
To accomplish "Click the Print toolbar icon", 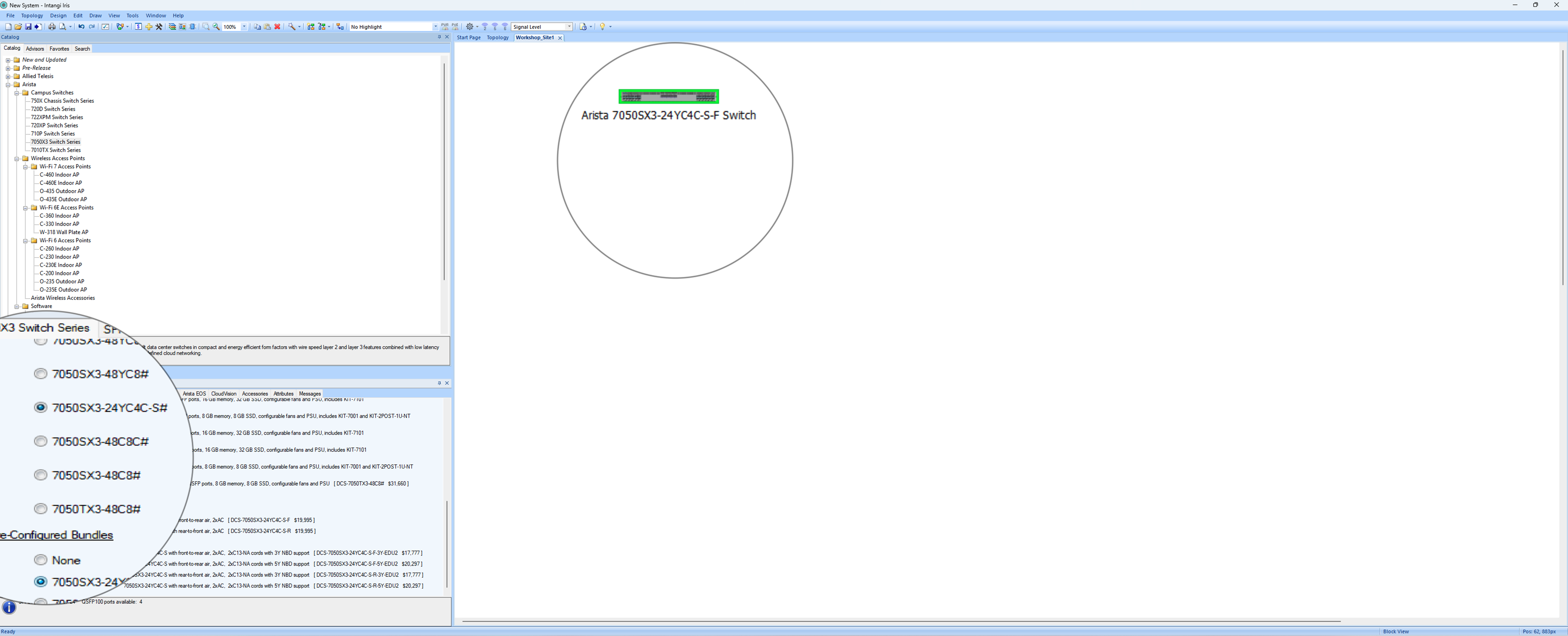I will point(52,27).
